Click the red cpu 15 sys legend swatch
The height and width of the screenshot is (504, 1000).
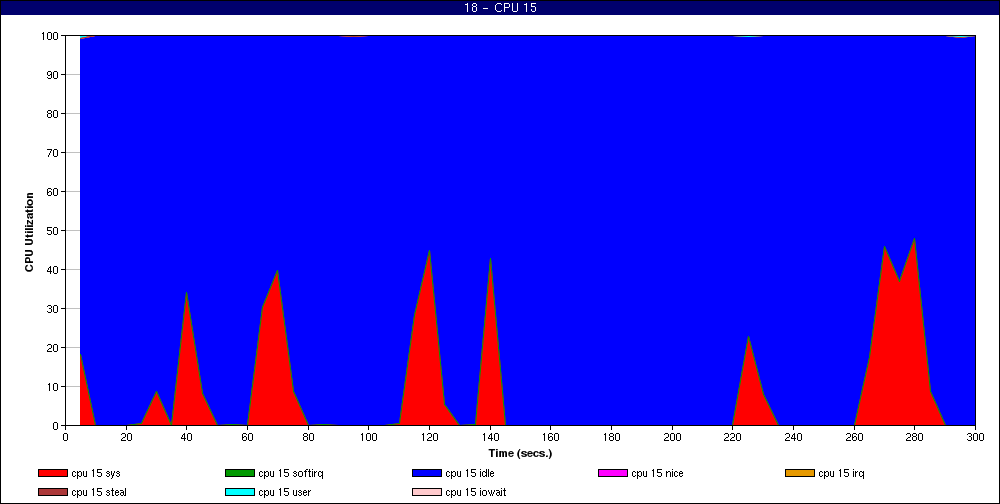pos(53,473)
